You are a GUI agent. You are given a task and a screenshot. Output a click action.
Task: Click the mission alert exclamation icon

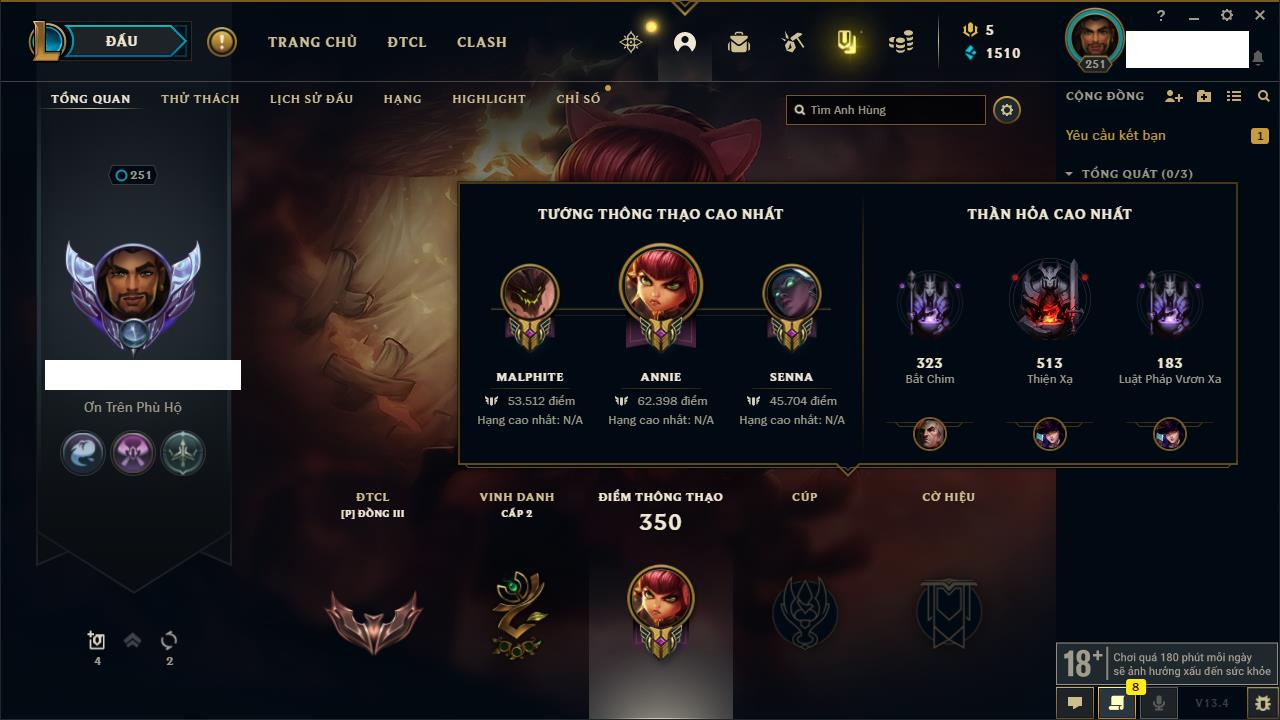pos(222,42)
